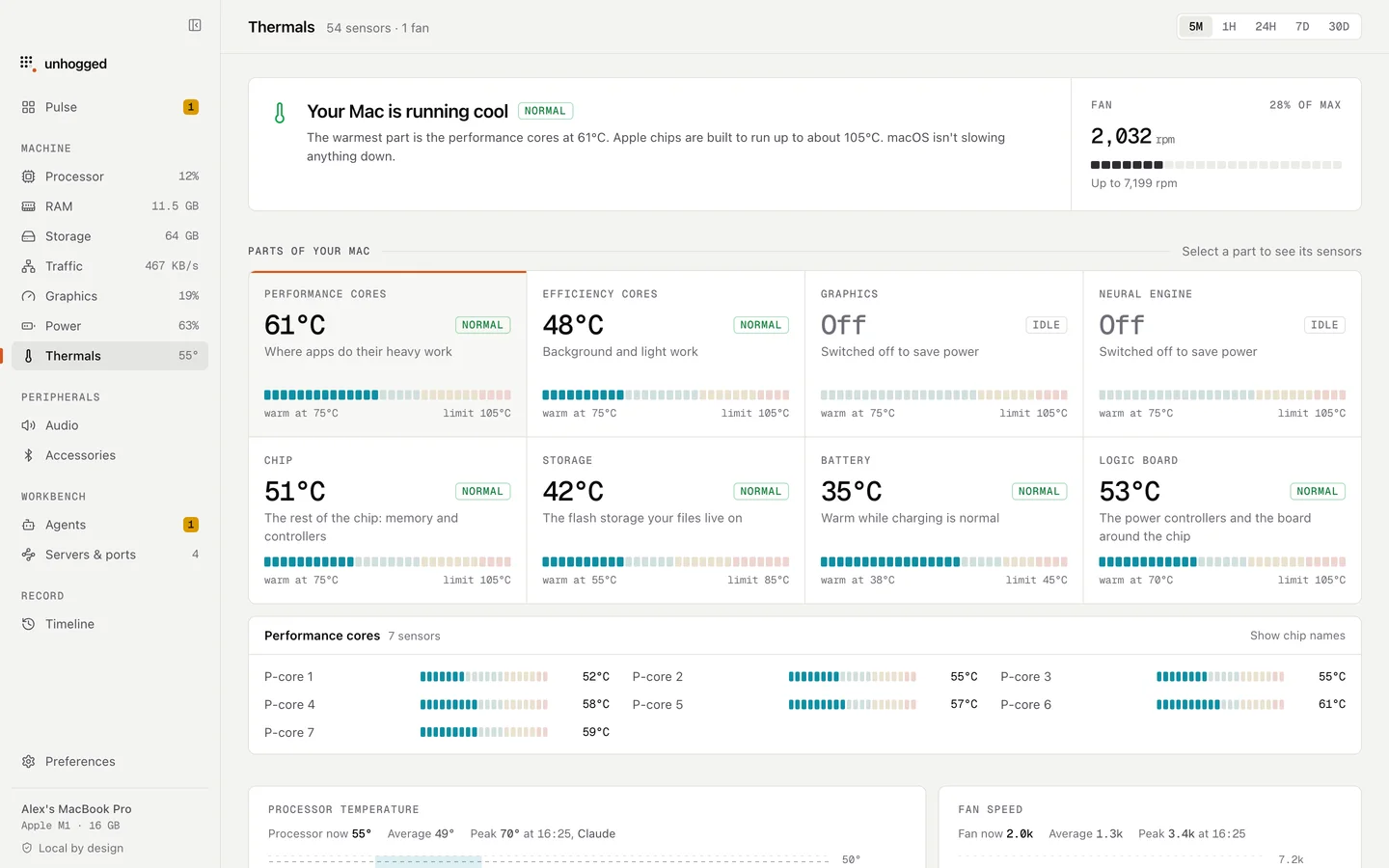Click the Processor chip icon
The width and height of the screenshot is (1389, 868).
pos(28,176)
